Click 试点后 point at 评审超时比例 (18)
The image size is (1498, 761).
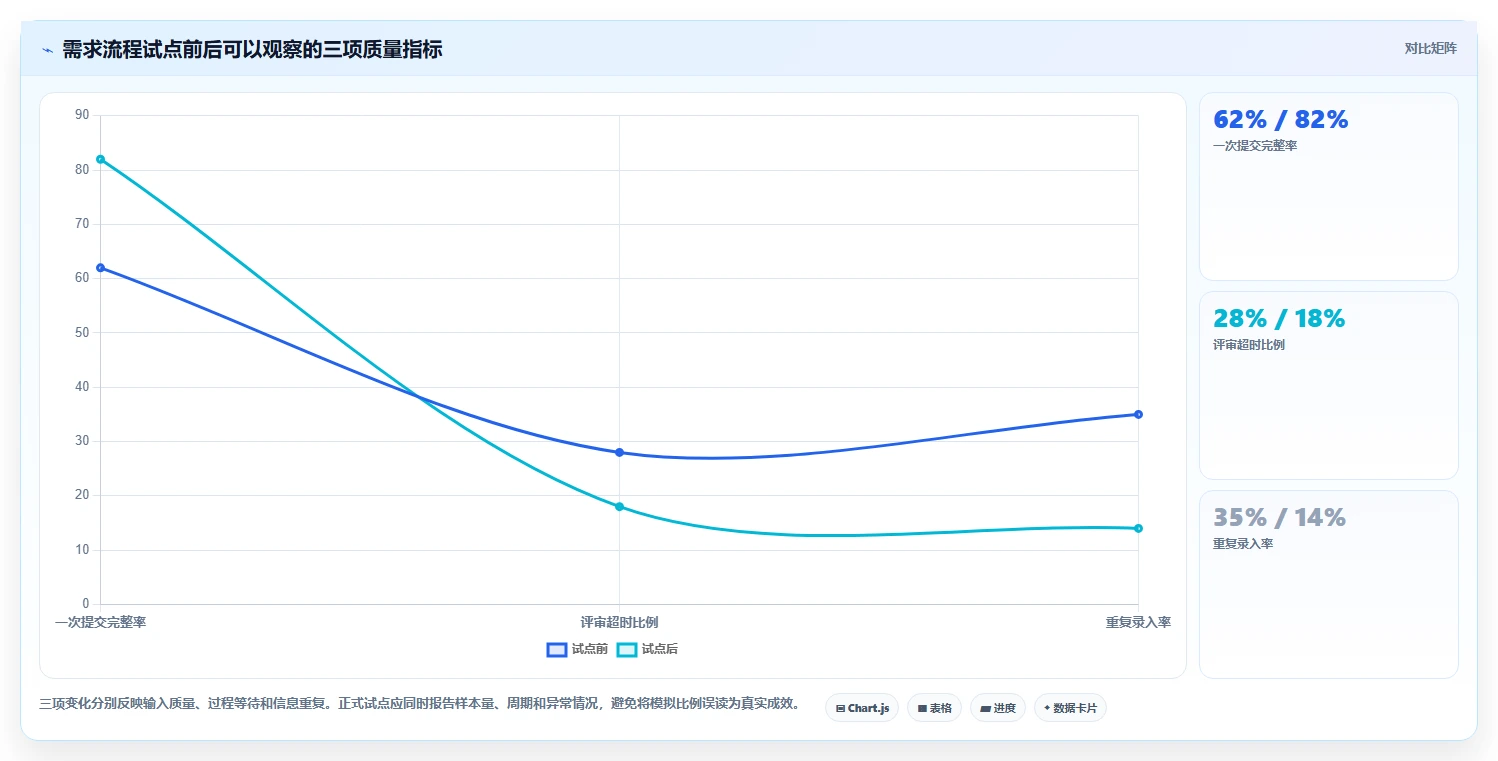click(x=619, y=506)
